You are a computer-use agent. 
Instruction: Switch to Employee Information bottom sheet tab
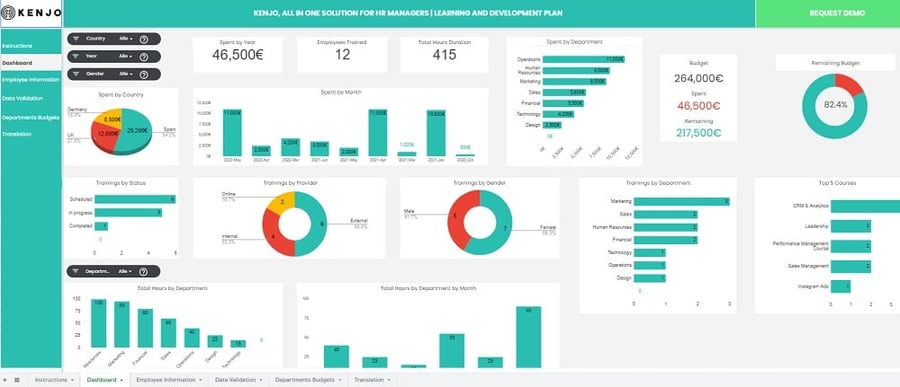[169, 380]
